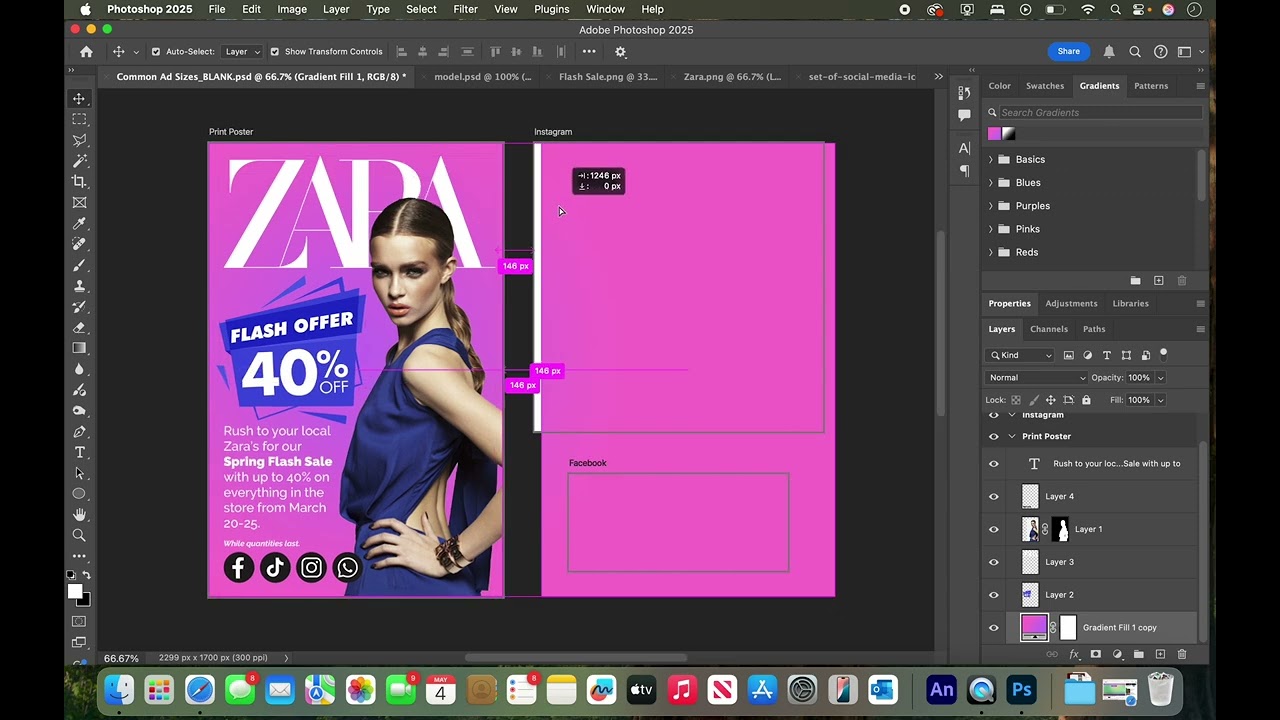The height and width of the screenshot is (720, 1280).
Task: Collapse the Print Poster layer group
Action: [x=1012, y=436]
